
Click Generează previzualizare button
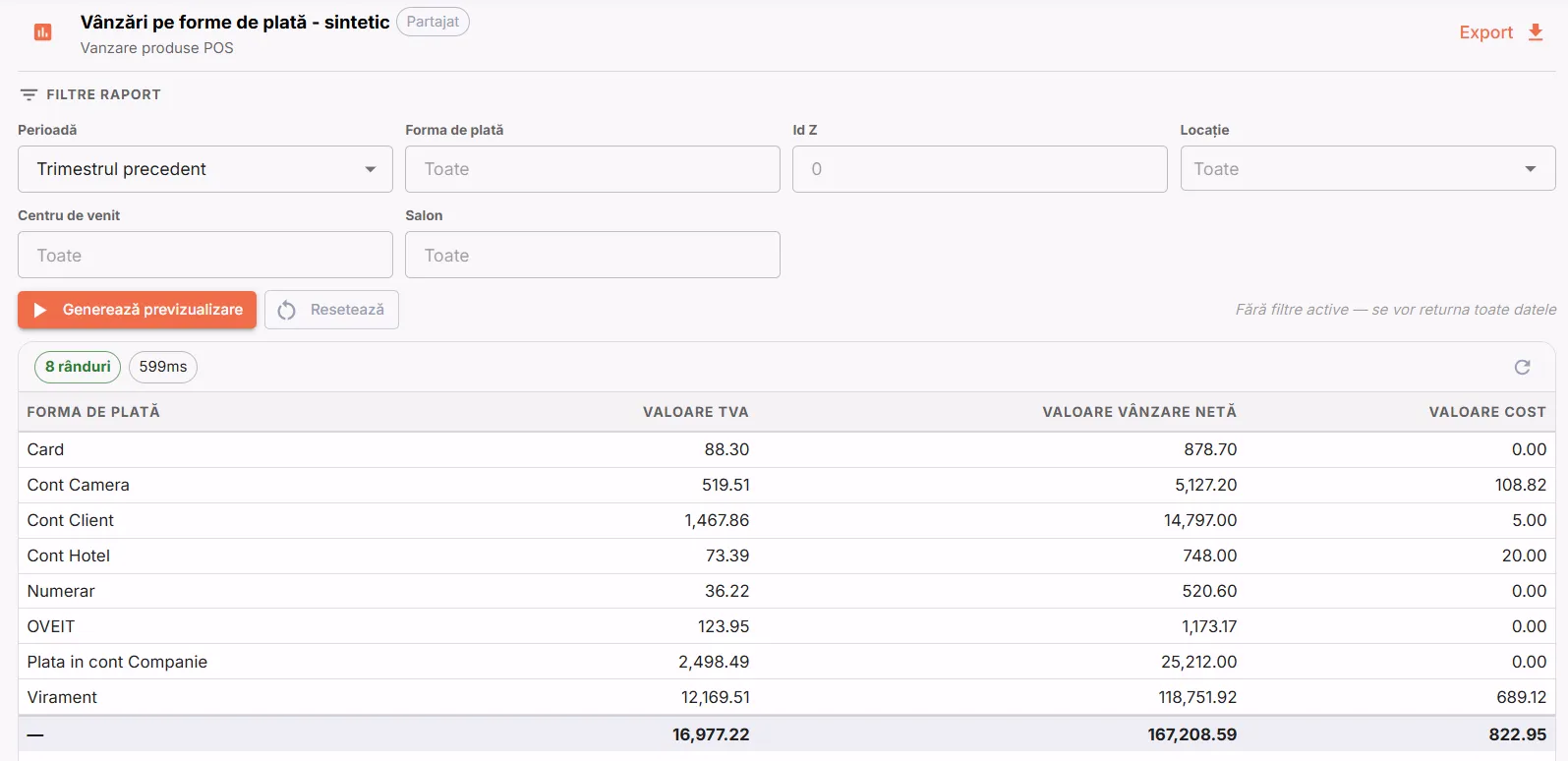(137, 310)
